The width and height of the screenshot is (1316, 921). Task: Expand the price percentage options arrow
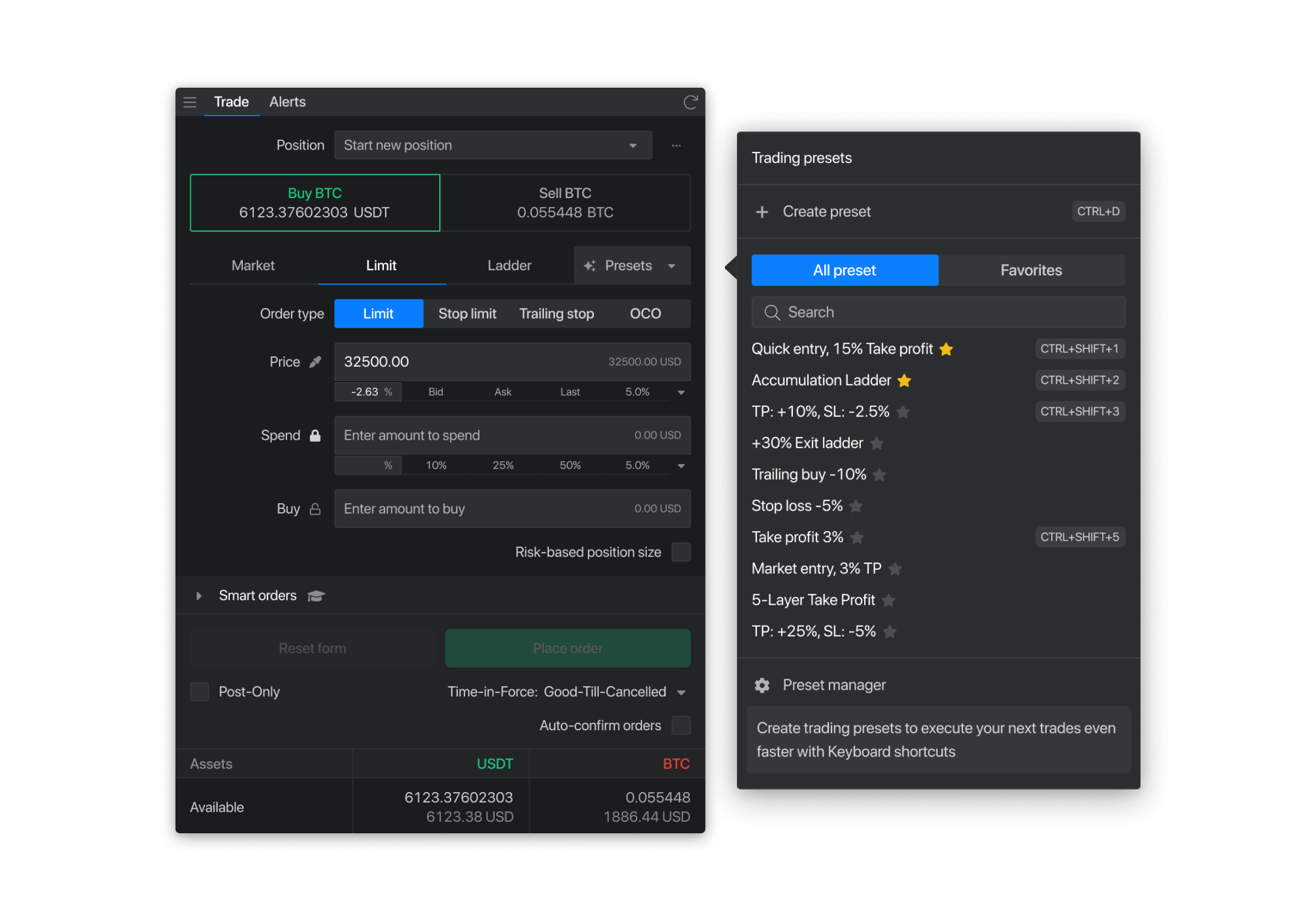[681, 392]
